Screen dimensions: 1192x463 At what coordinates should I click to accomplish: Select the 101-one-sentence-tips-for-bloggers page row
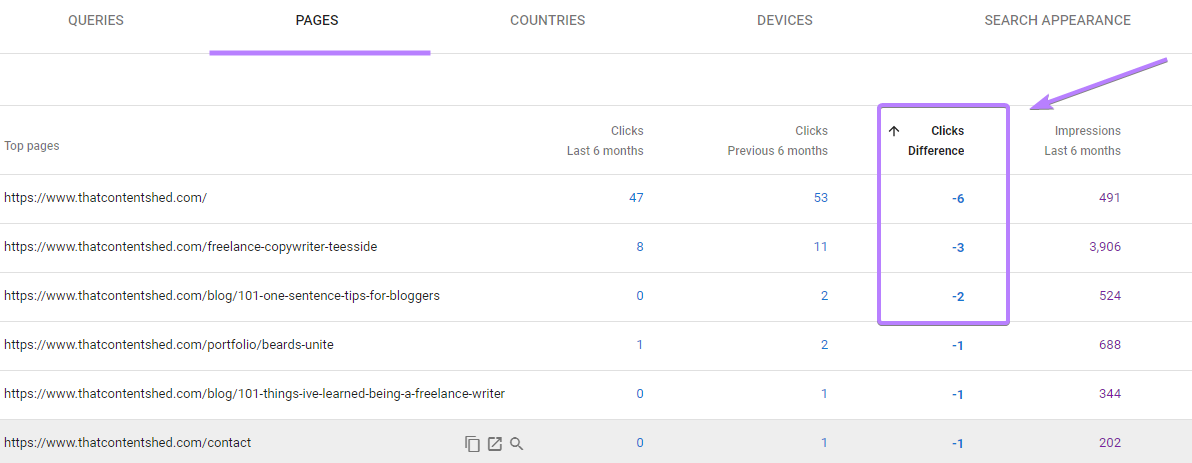(222, 296)
